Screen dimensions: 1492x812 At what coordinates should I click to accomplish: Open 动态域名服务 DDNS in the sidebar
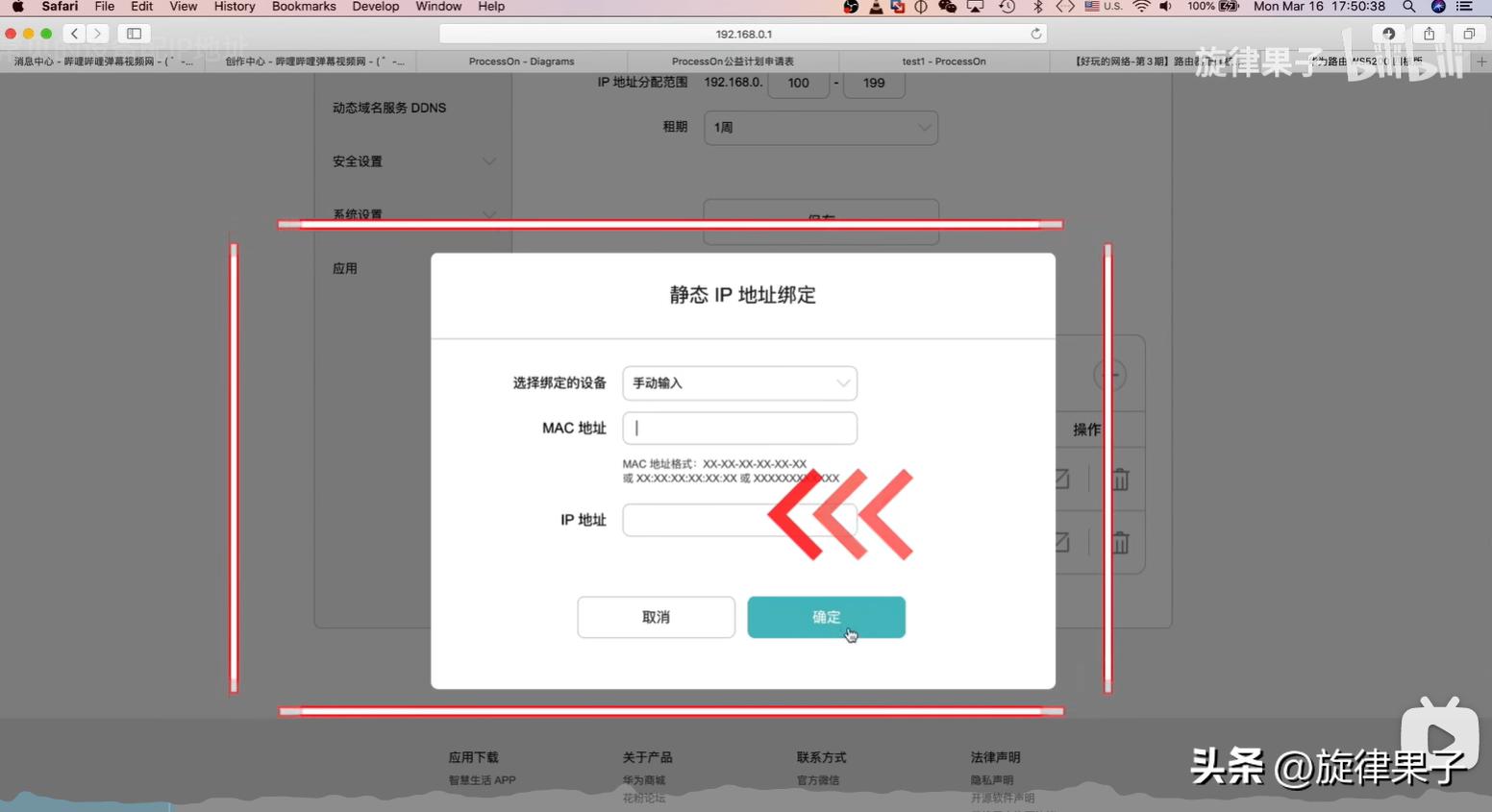[389, 108]
